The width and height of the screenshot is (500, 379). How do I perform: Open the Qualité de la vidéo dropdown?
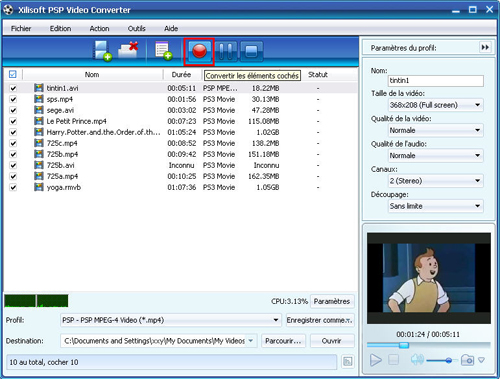coord(436,130)
